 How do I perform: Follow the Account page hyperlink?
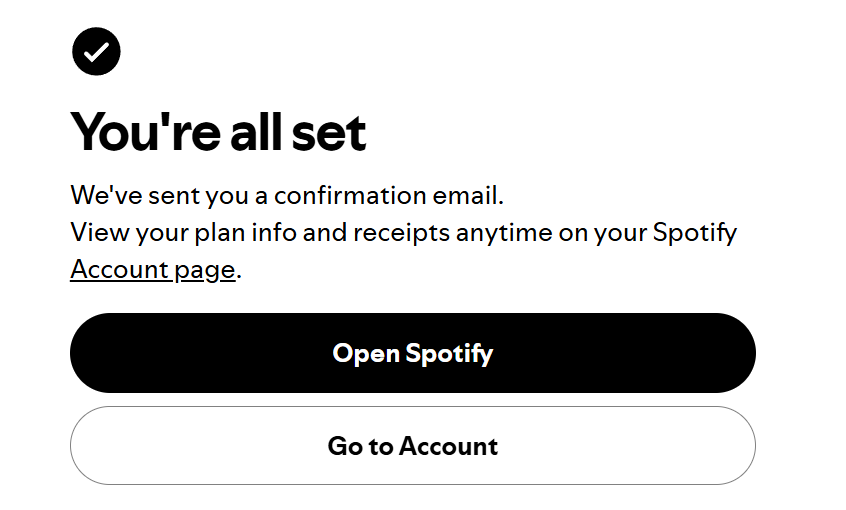(153, 269)
